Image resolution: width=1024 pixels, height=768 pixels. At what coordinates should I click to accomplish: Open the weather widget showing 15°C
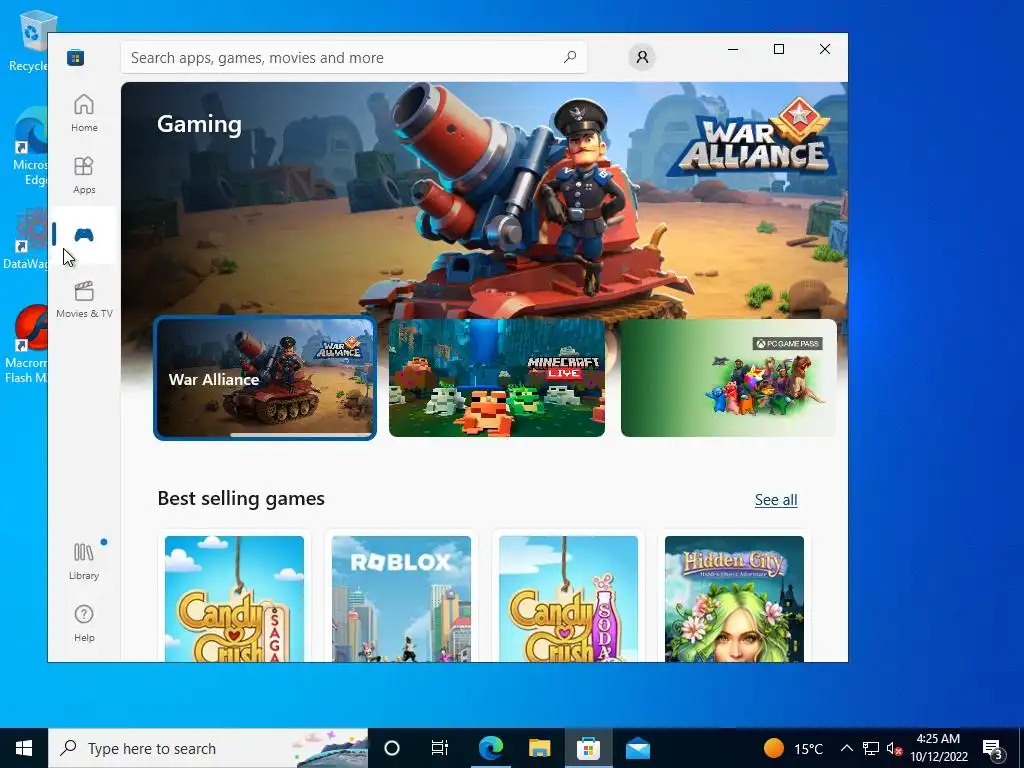click(x=793, y=748)
